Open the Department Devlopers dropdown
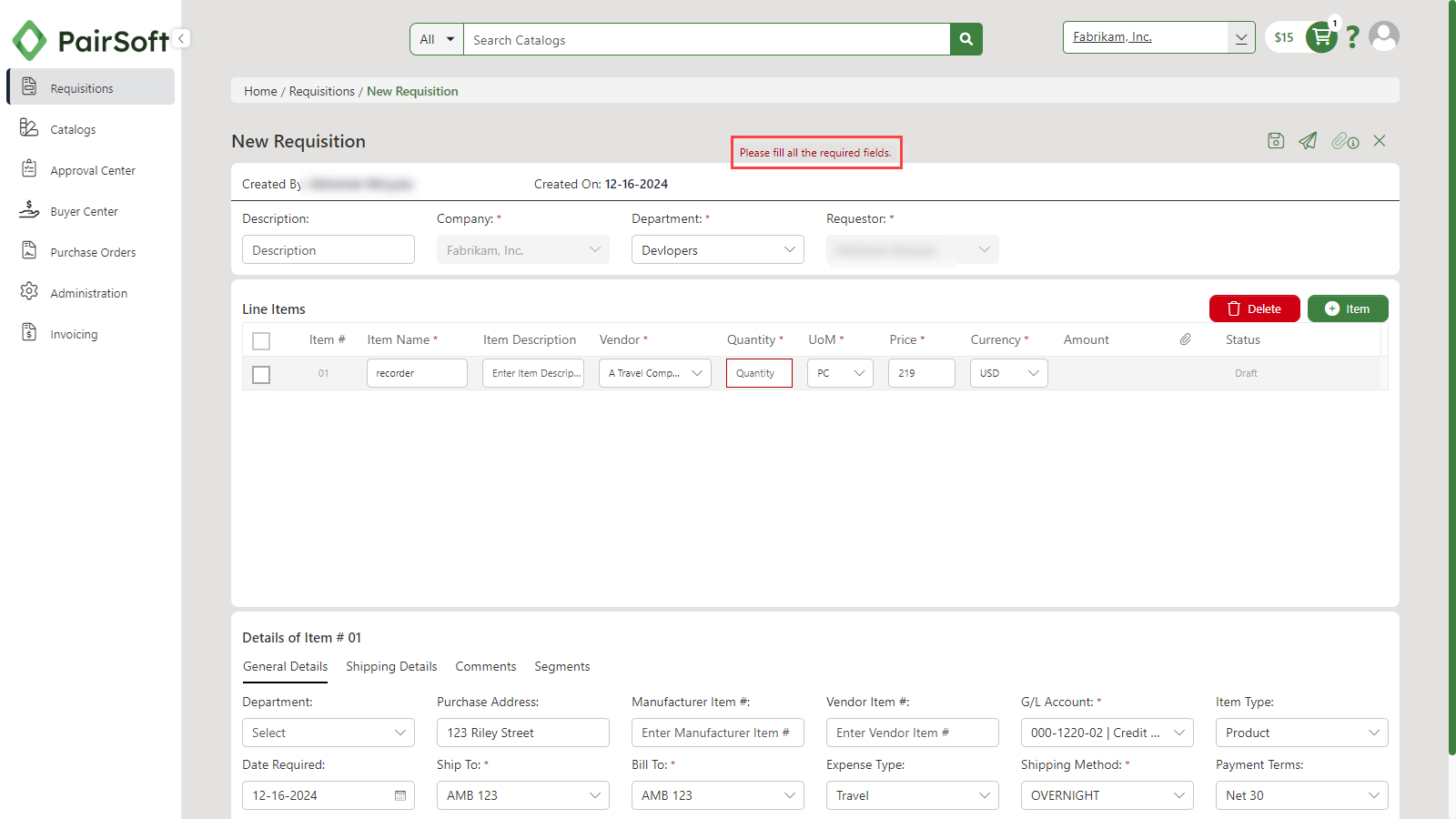The width and height of the screenshot is (1456, 819). 718,250
